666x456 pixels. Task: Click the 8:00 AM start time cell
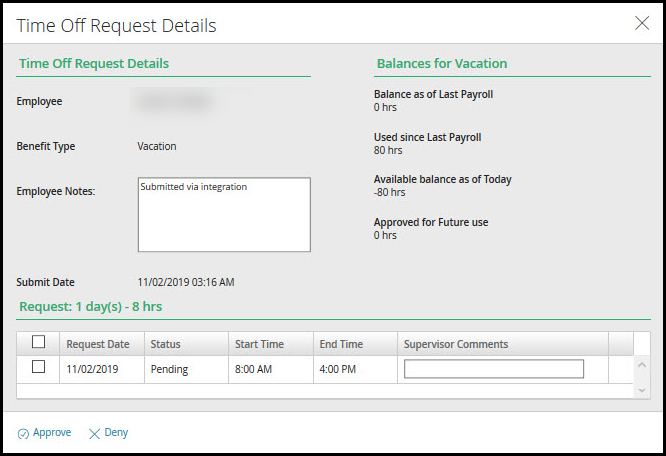[255, 369]
